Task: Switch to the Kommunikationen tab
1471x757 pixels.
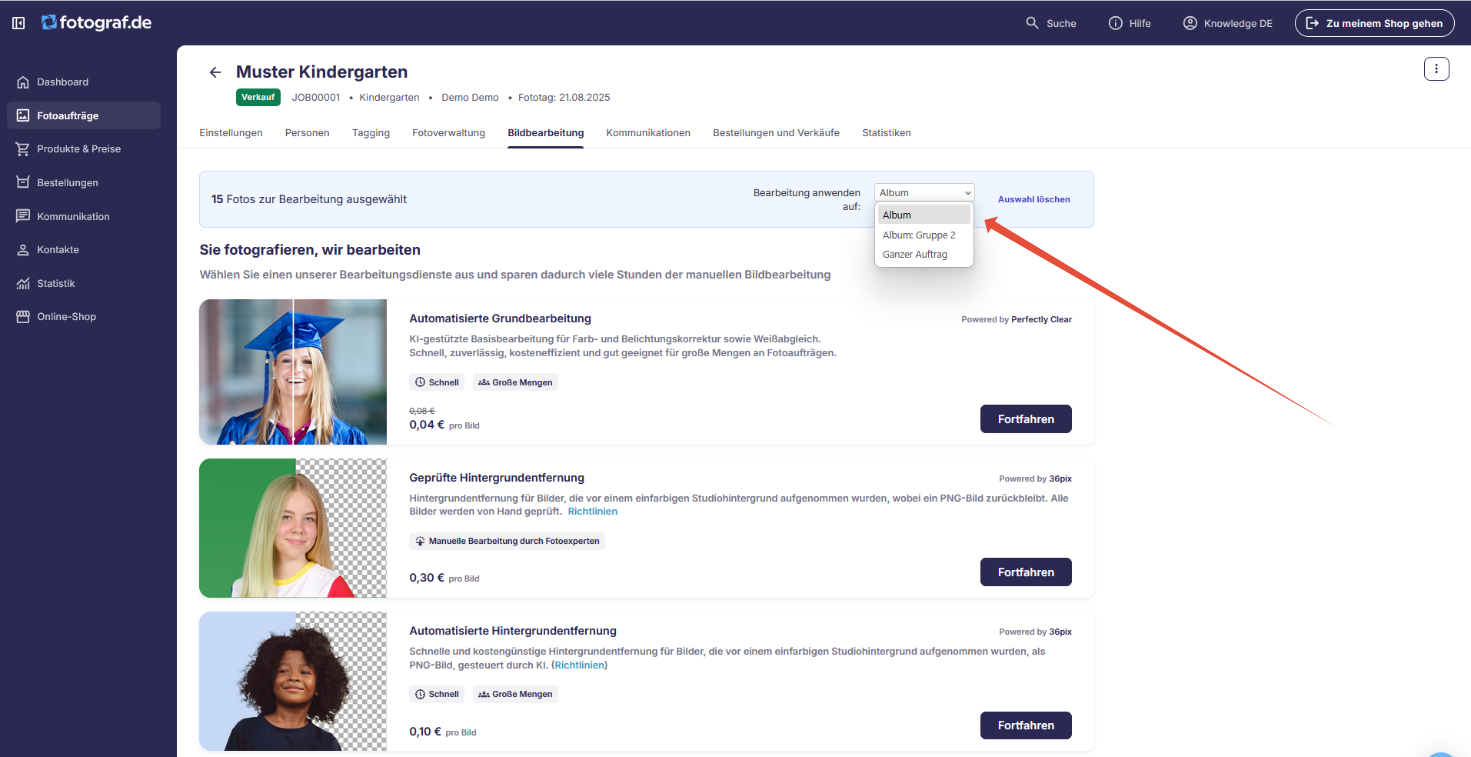Action: 648,133
